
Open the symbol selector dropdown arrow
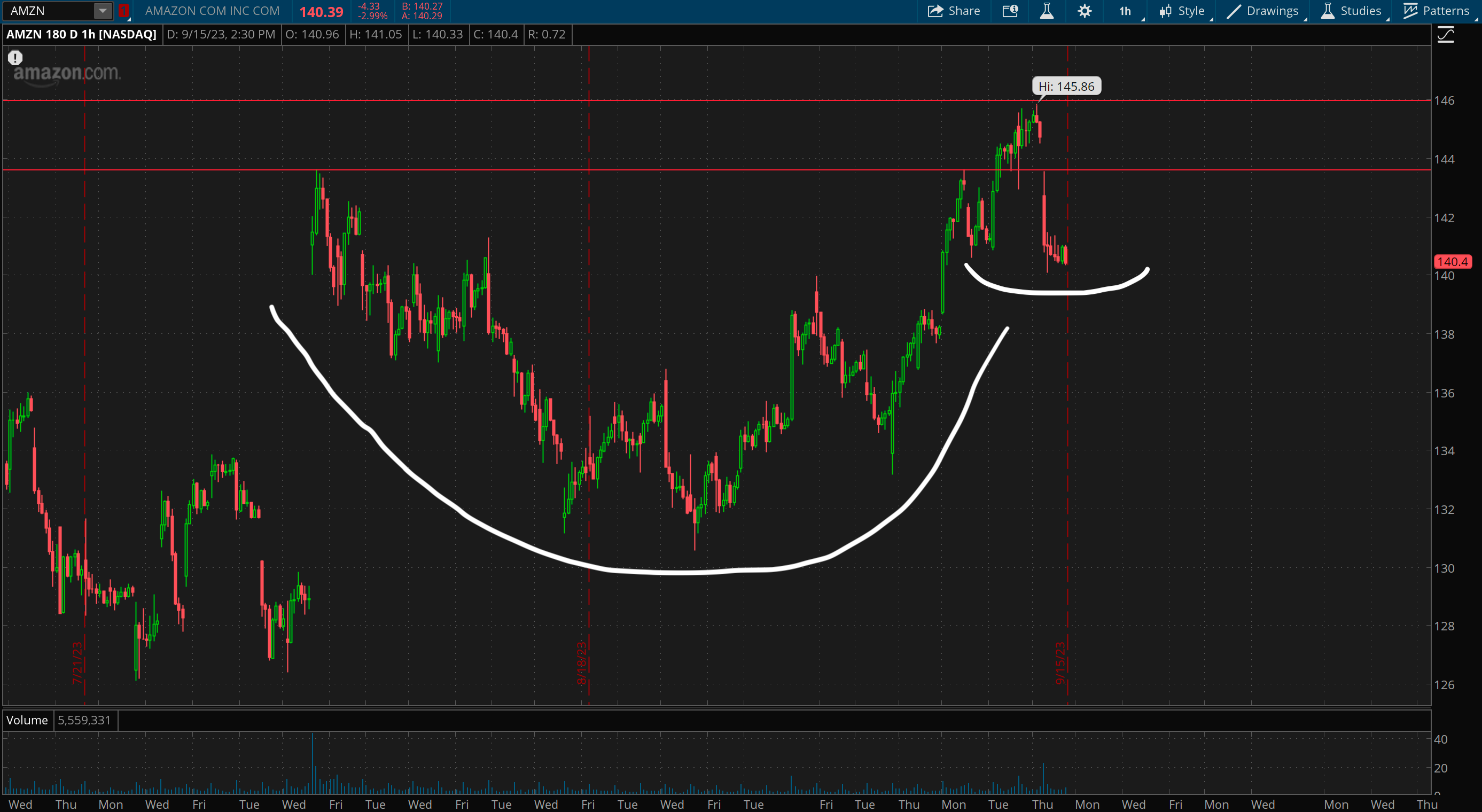click(103, 10)
